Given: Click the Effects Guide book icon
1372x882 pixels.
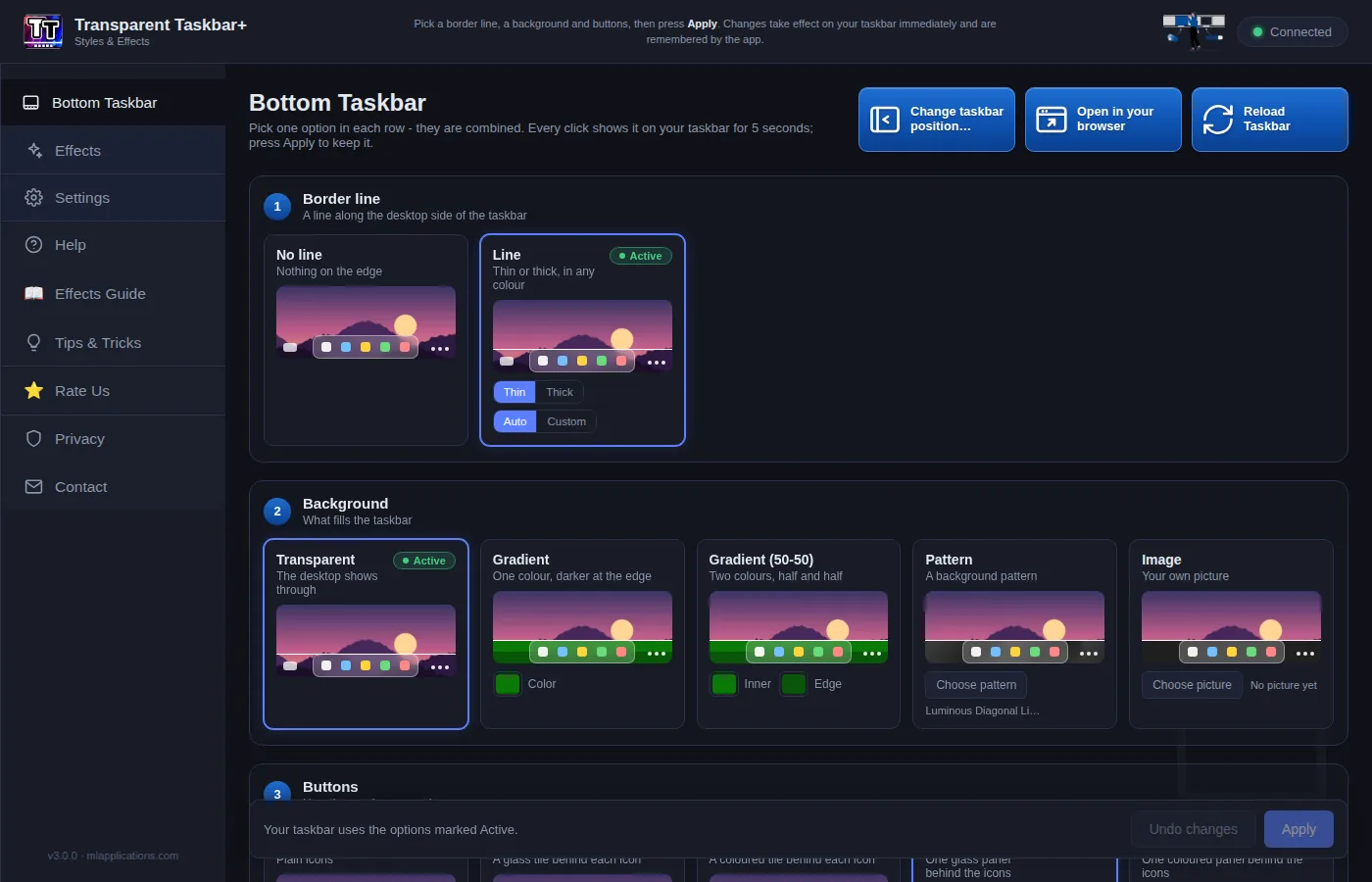Looking at the screenshot, I should tap(34, 294).
